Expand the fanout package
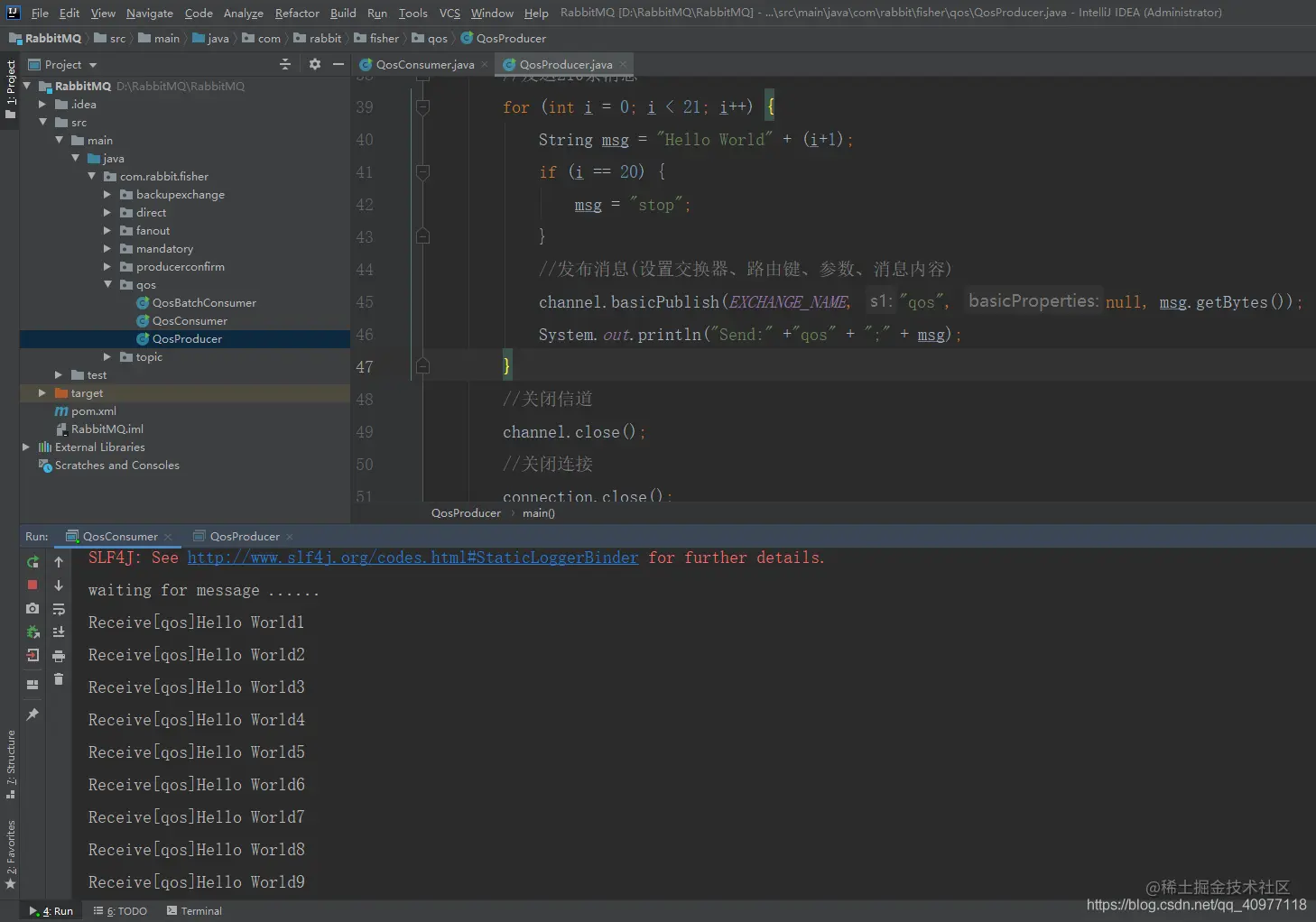Image resolution: width=1316 pixels, height=922 pixels. (x=107, y=230)
